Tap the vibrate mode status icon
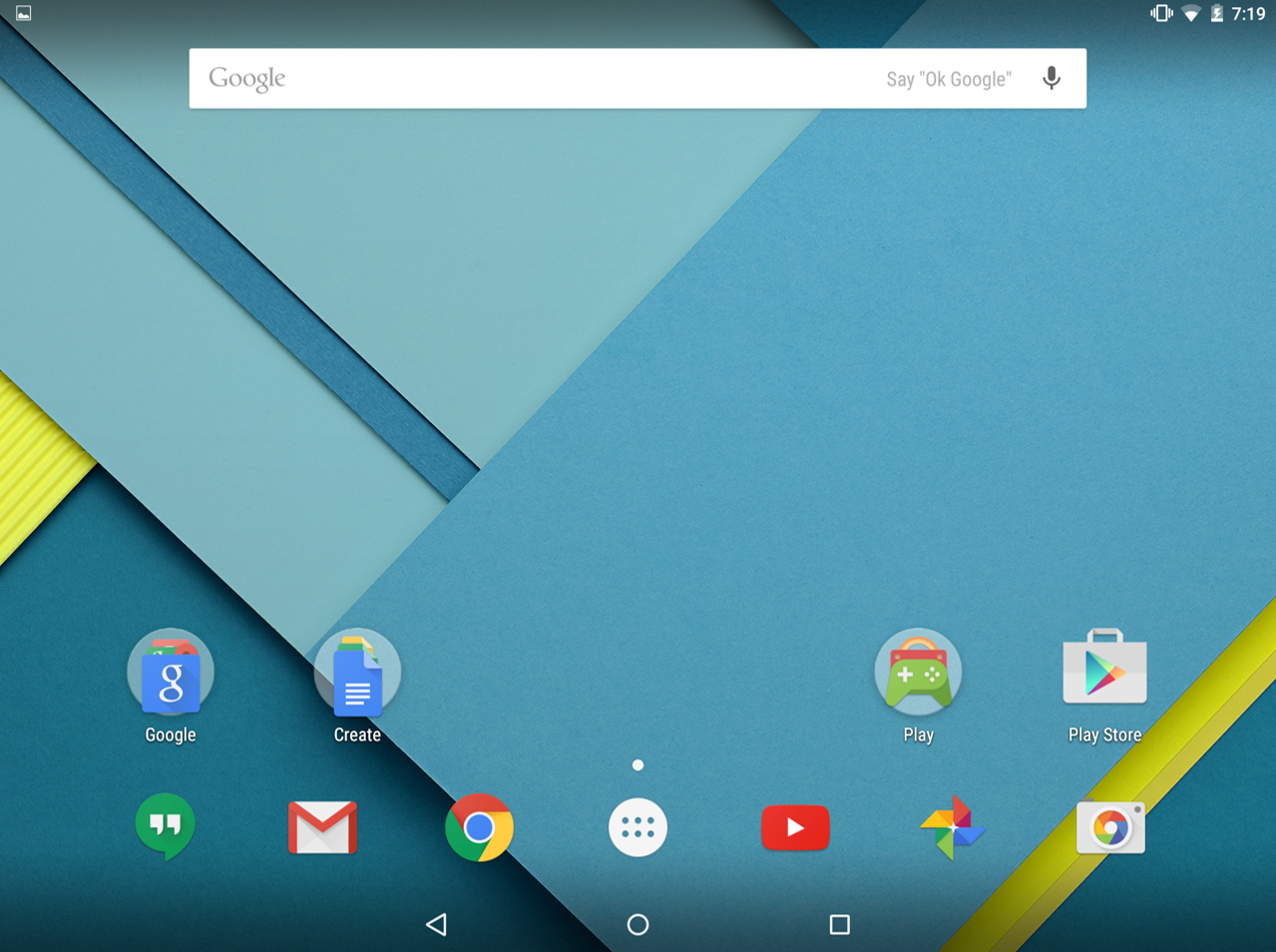 (x=1161, y=14)
